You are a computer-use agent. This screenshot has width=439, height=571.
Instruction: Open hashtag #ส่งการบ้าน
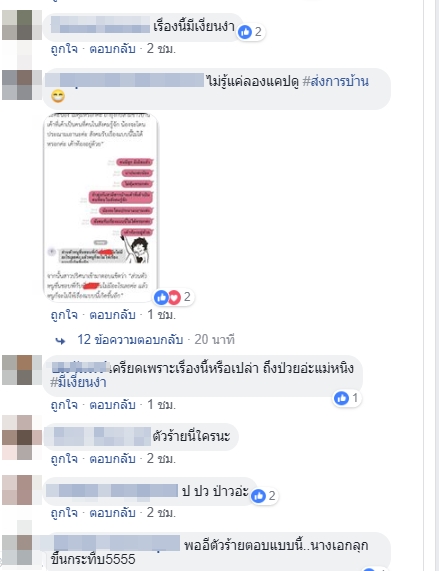coord(336,81)
